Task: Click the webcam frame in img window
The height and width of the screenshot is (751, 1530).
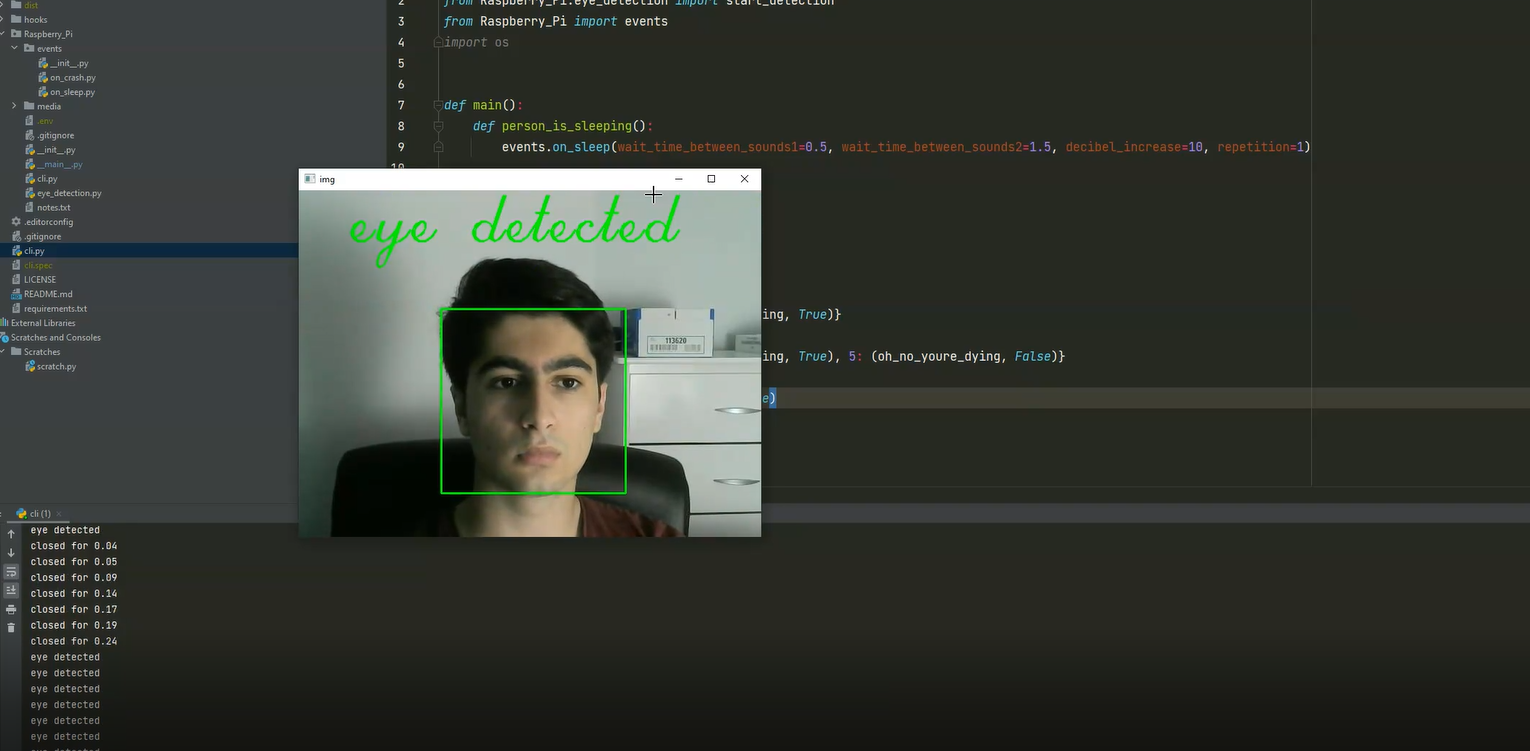Action: pos(530,363)
